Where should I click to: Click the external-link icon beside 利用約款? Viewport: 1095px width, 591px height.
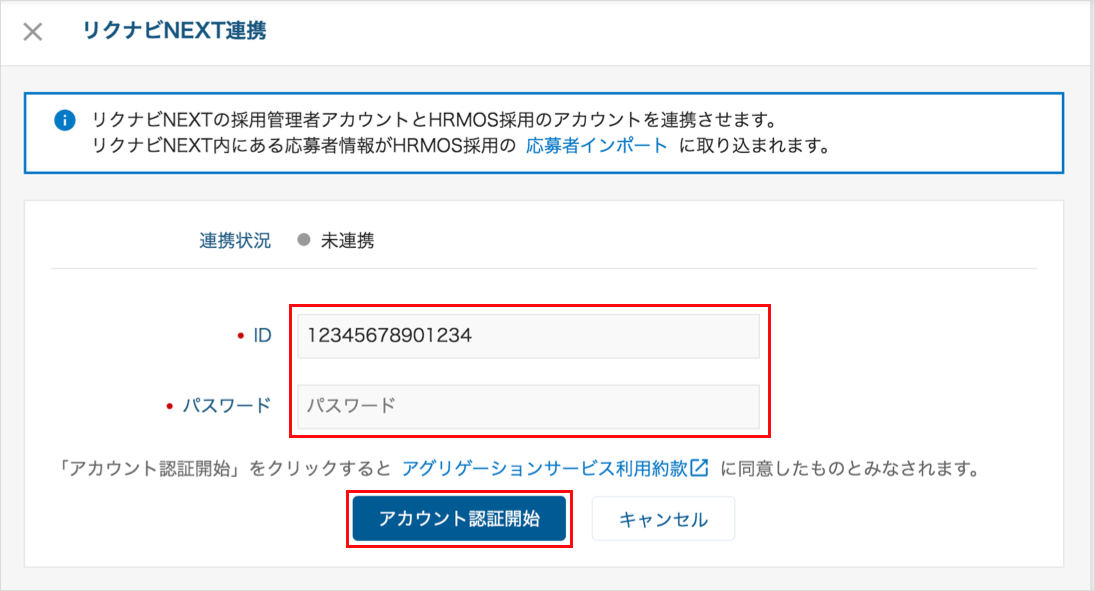pos(699,468)
